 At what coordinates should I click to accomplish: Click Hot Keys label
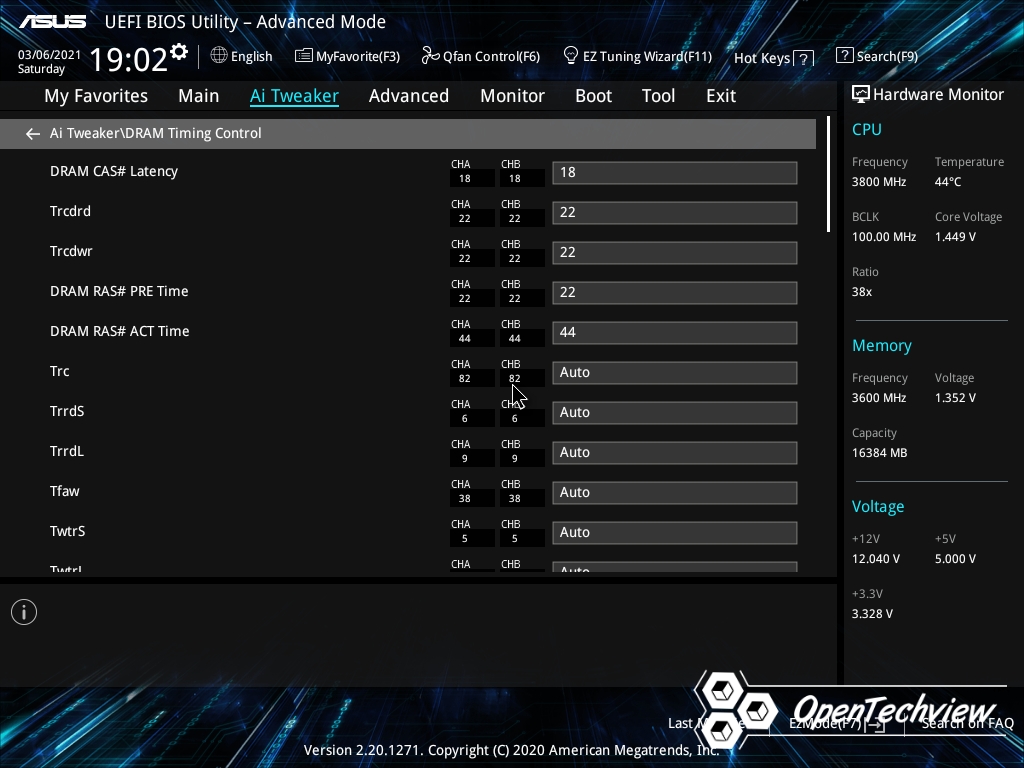pyautogui.click(x=762, y=58)
